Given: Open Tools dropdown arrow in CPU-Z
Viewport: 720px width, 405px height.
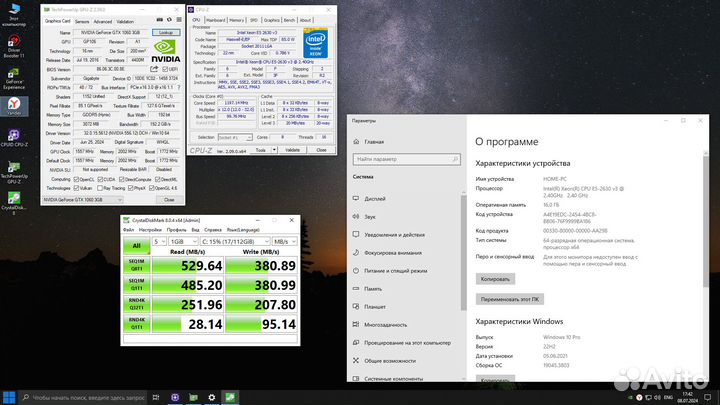Looking at the screenshot, I should (274, 150).
